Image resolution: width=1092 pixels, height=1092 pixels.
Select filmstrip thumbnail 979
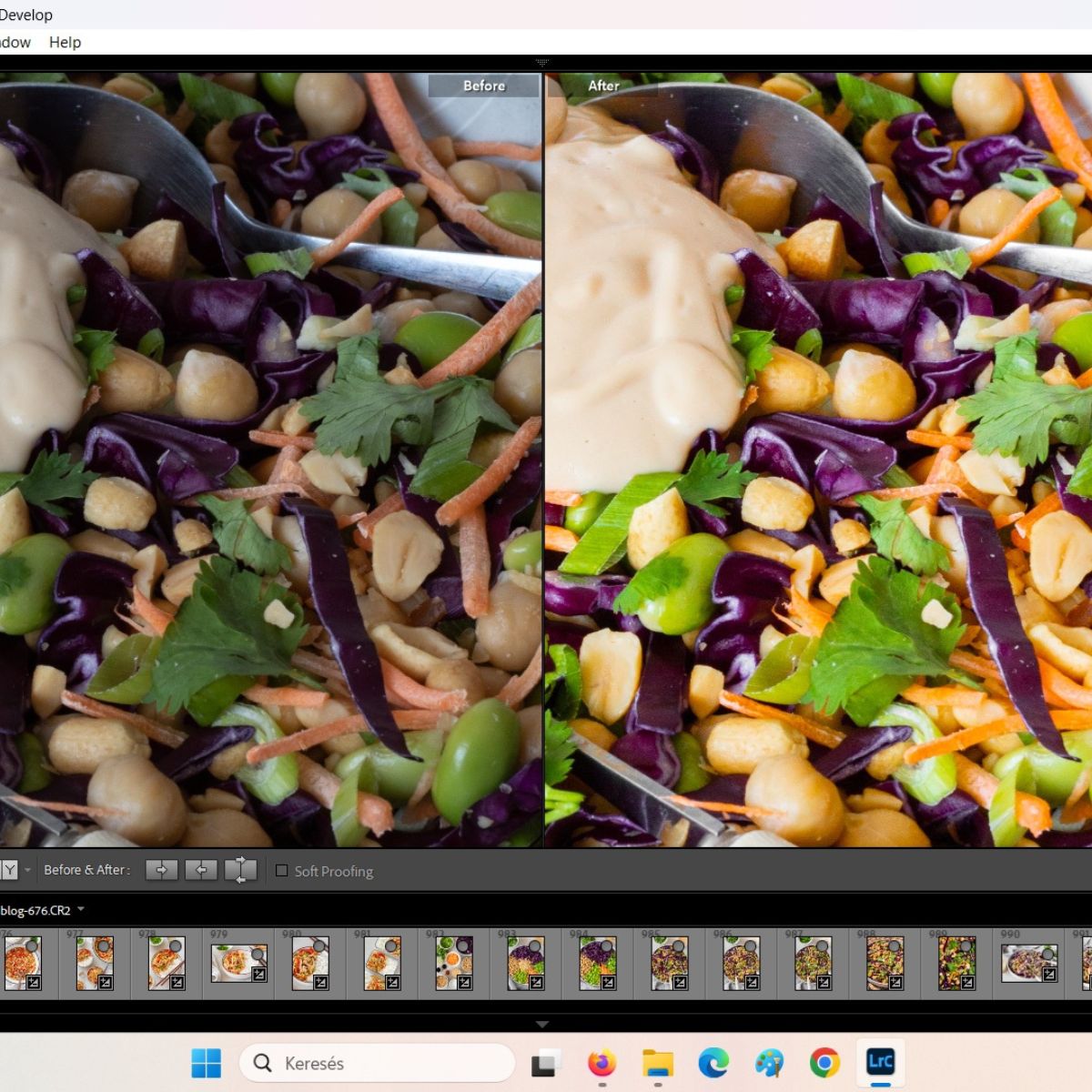point(238,963)
